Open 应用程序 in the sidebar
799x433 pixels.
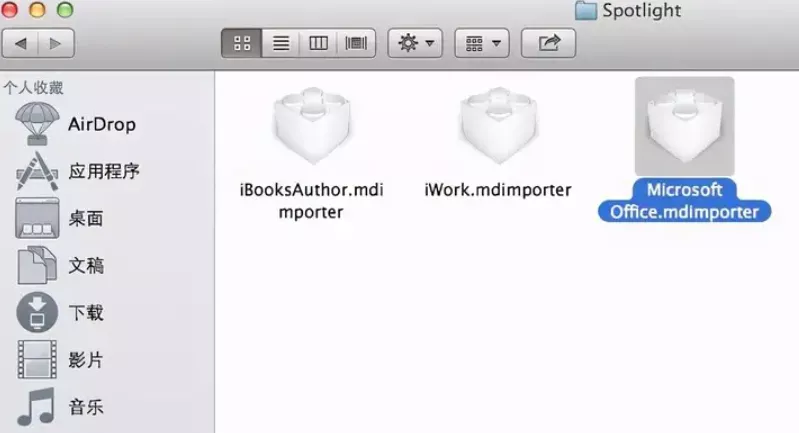[x=104, y=171]
